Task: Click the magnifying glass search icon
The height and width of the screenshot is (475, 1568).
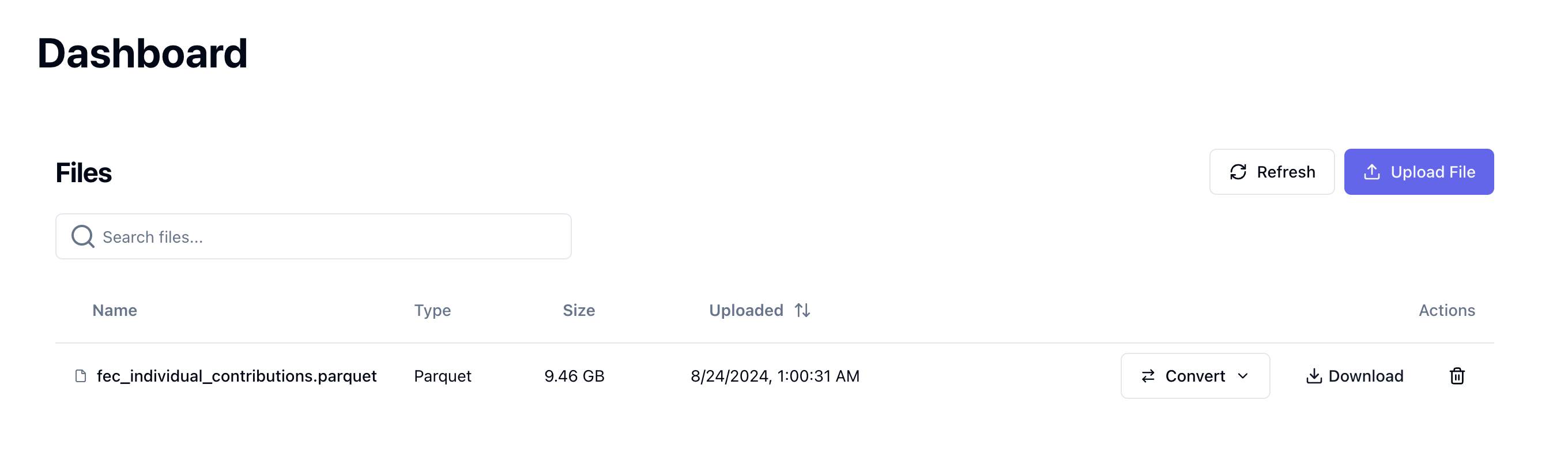Action: [83, 236]
